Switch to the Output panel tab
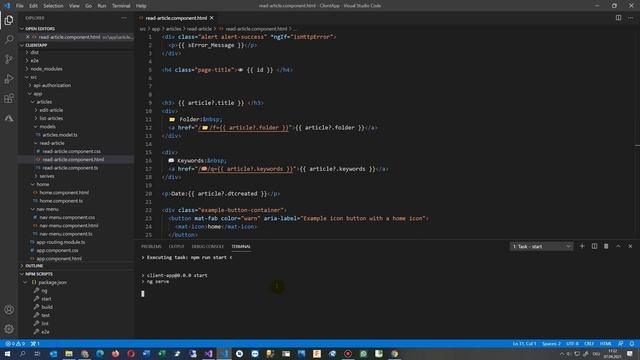This screenshot has width=640, height=360. coord(176,247)
